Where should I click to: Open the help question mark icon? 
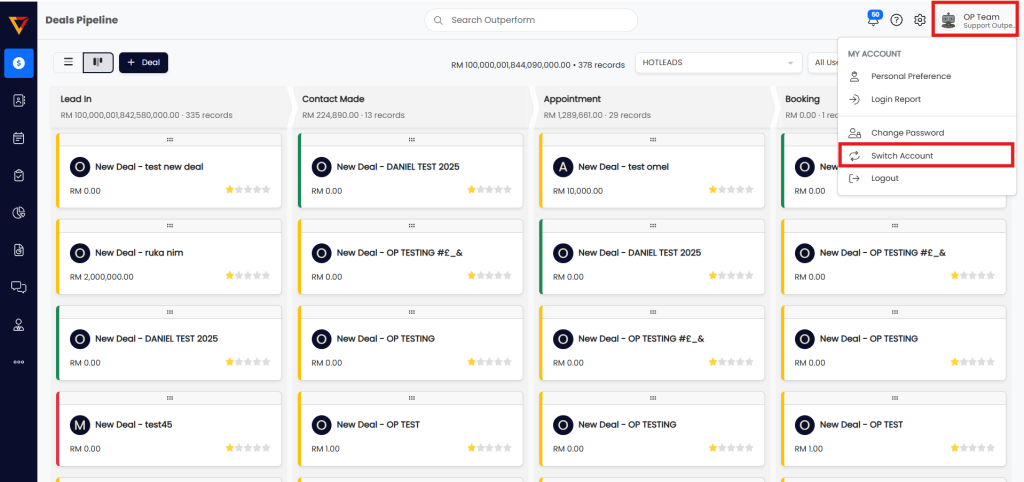896,20
